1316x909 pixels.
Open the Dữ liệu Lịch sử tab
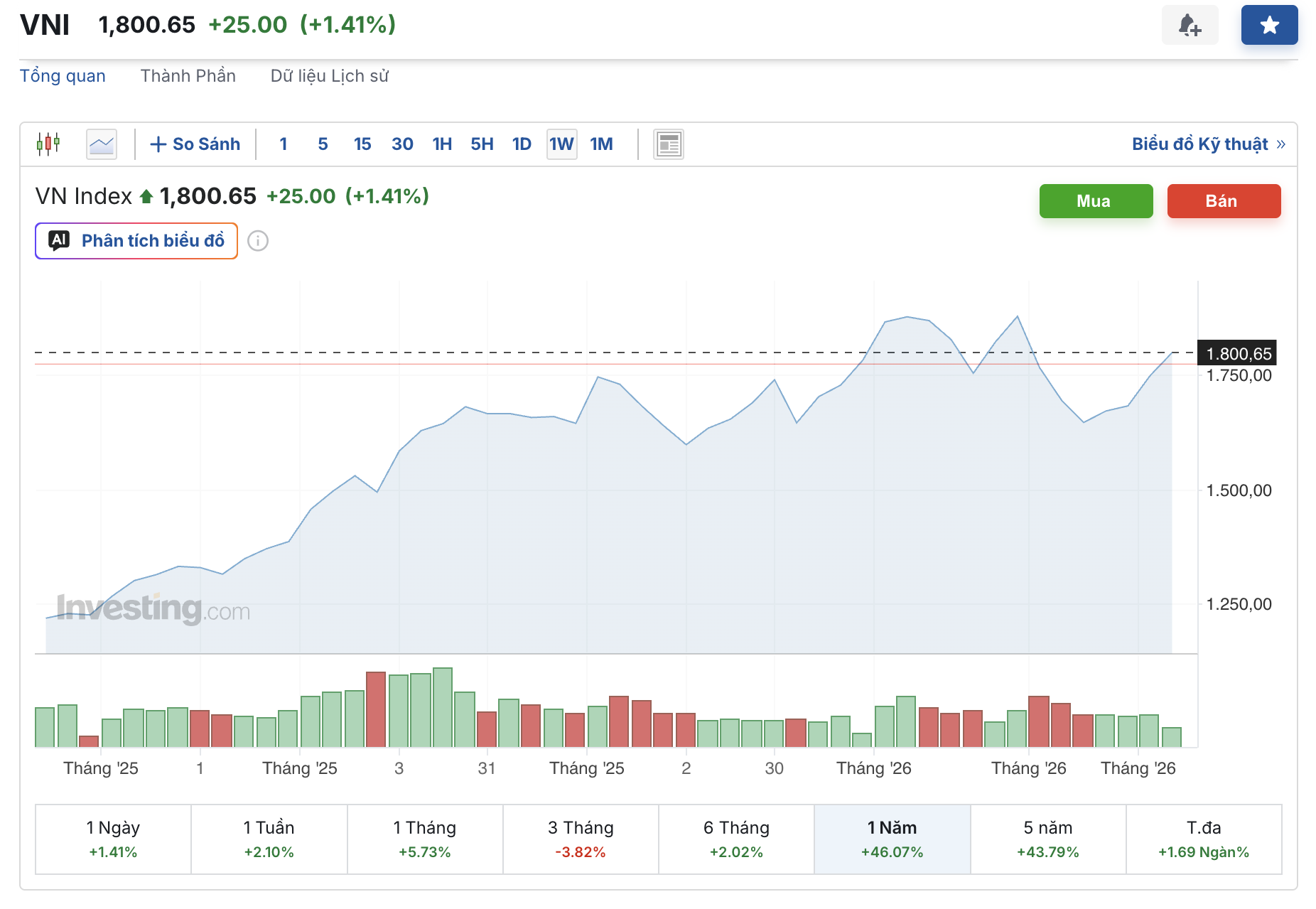[329, 76]
